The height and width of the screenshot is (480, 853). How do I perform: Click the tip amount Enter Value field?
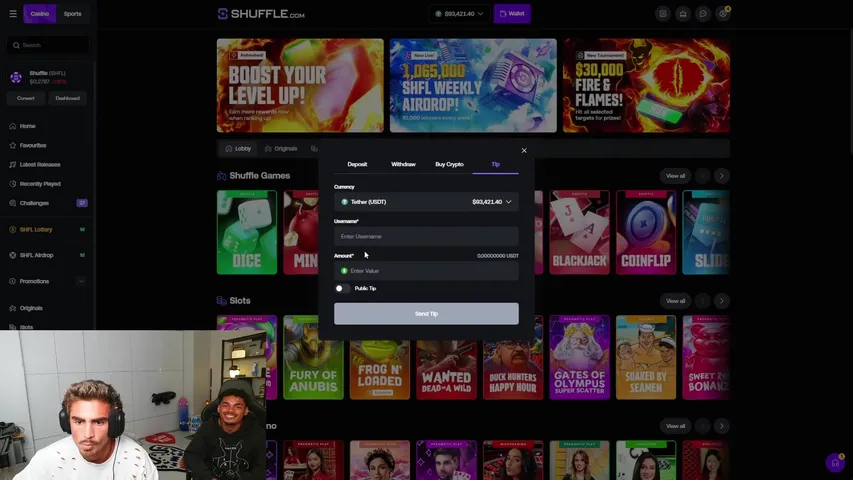coord(426,271)
